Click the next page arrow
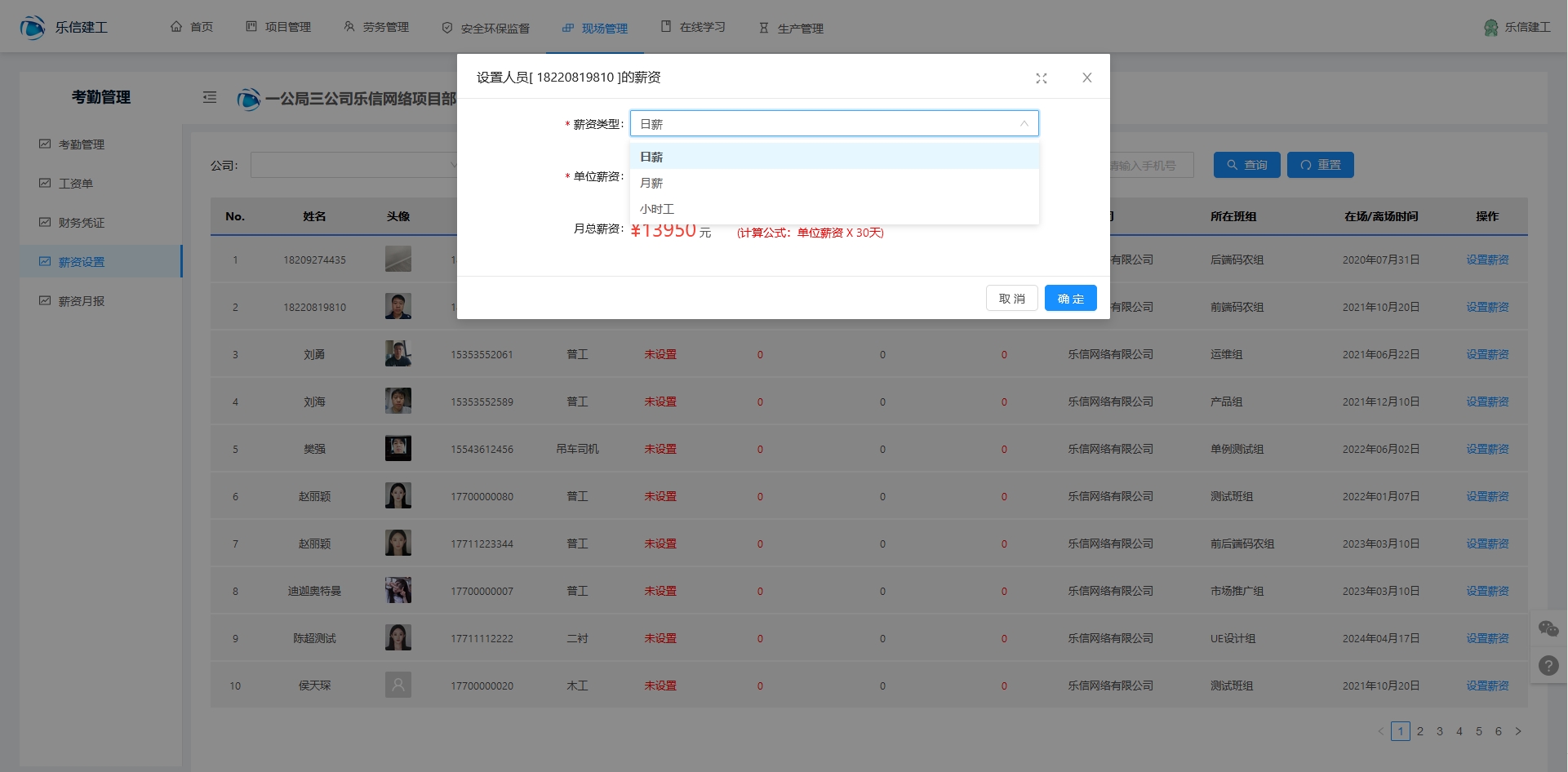The image size is (1568, 772). point(1517,731)
